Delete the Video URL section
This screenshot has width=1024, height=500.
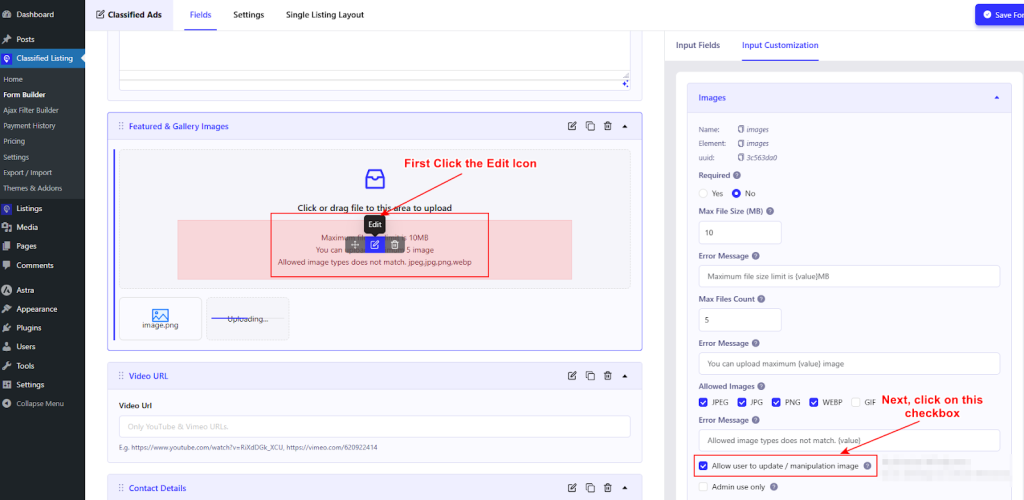(607, 376)
